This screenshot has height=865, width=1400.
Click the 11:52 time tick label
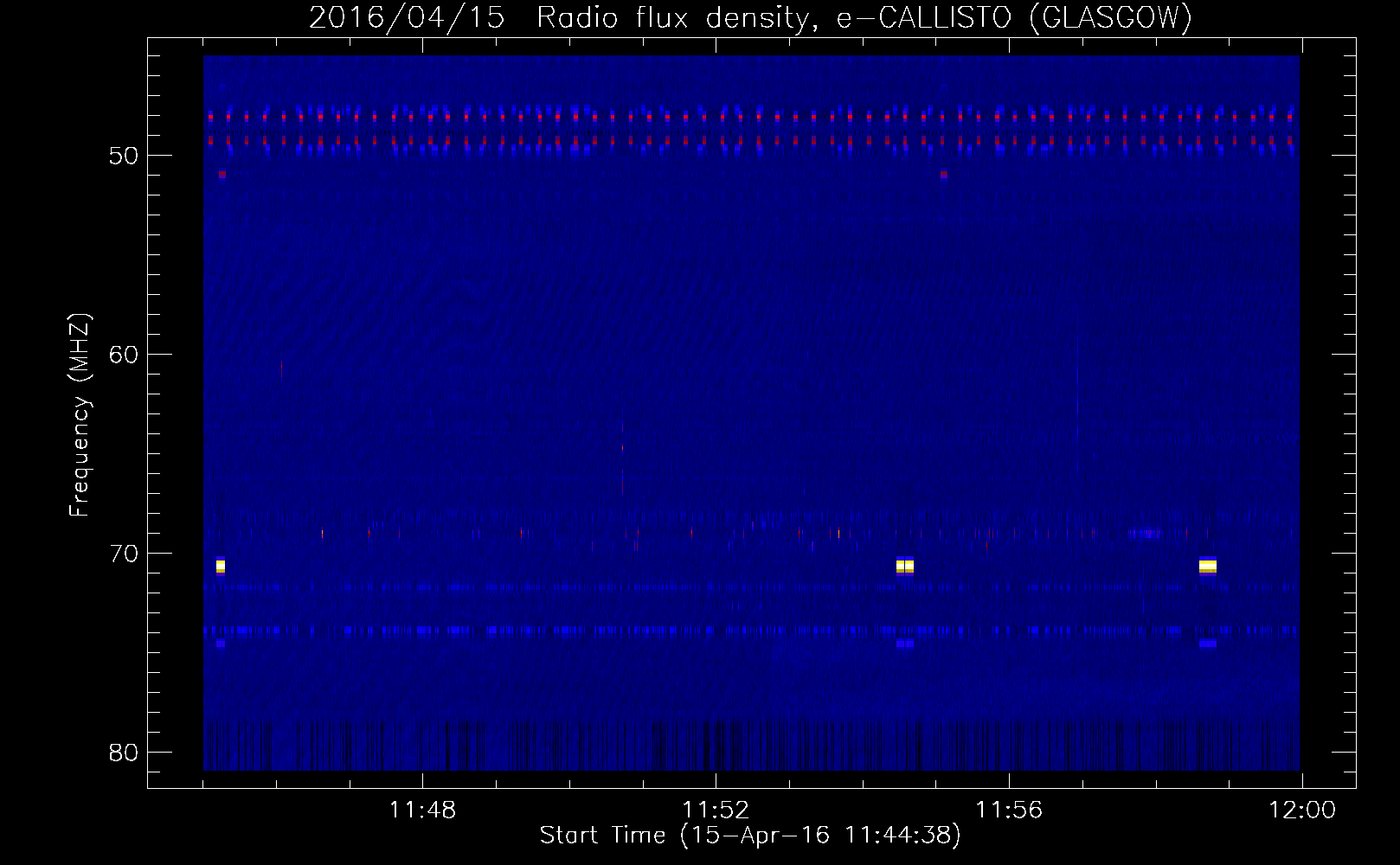pyautogui.click(x=716, y=811)
